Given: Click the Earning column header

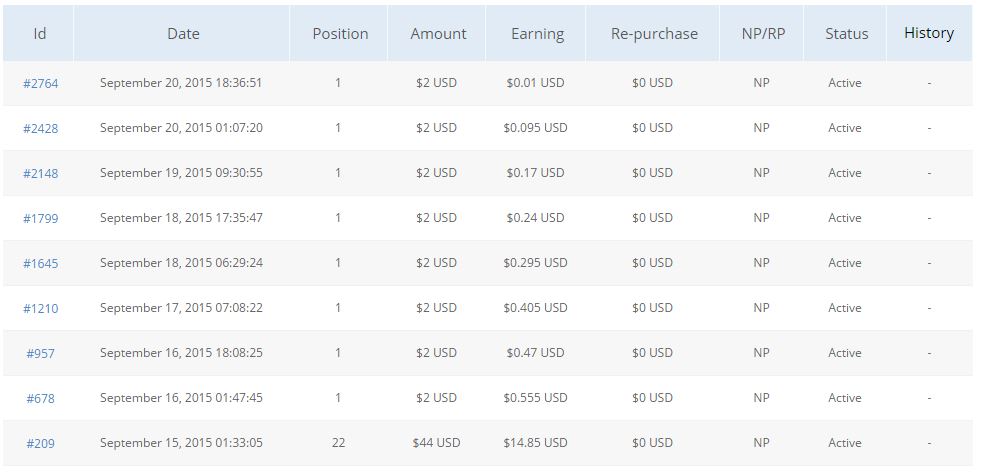Looking at the screenshot, I should 537,33.
